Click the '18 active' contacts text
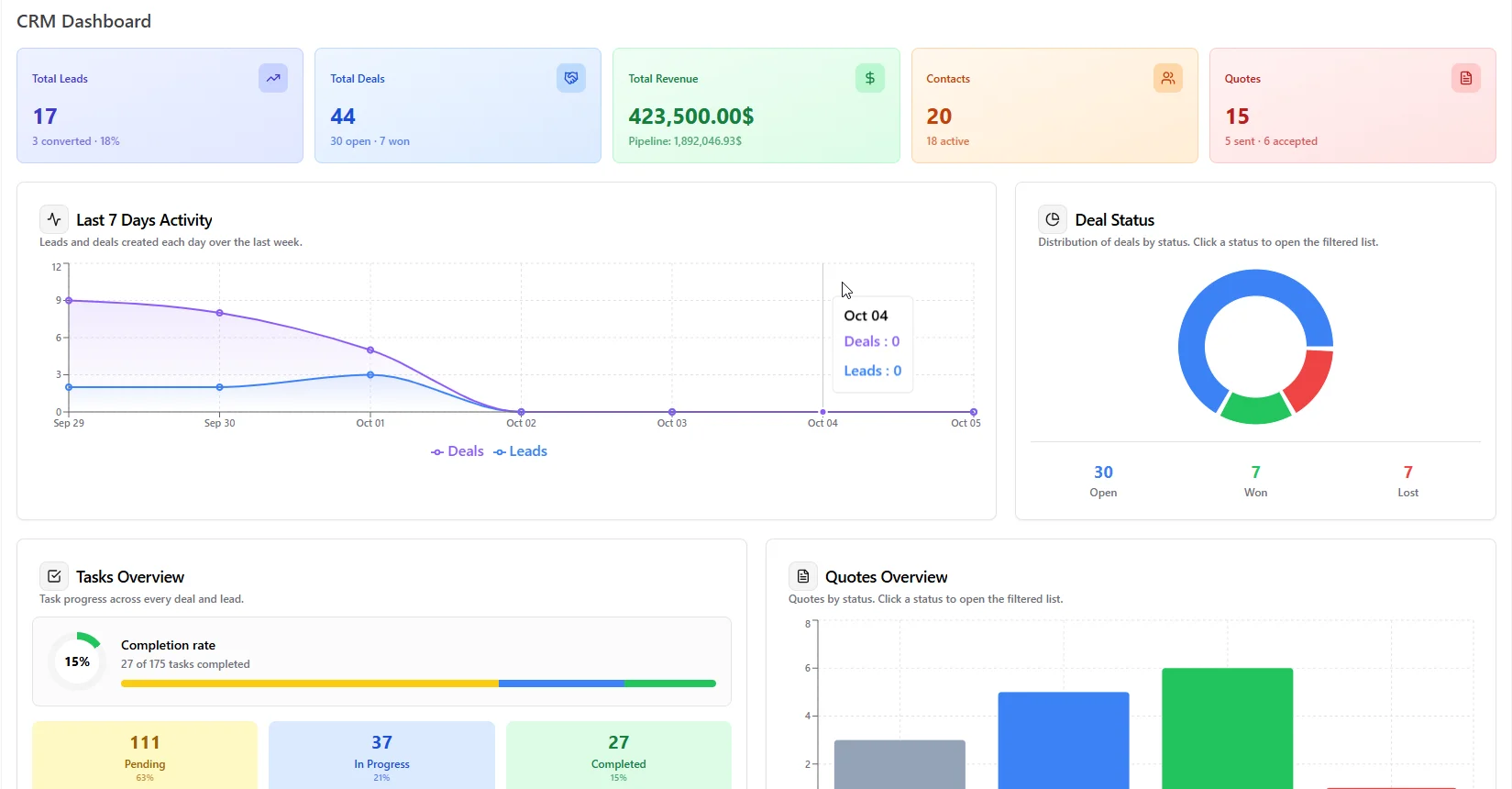 pyautogui.click(x=947, y=141)
